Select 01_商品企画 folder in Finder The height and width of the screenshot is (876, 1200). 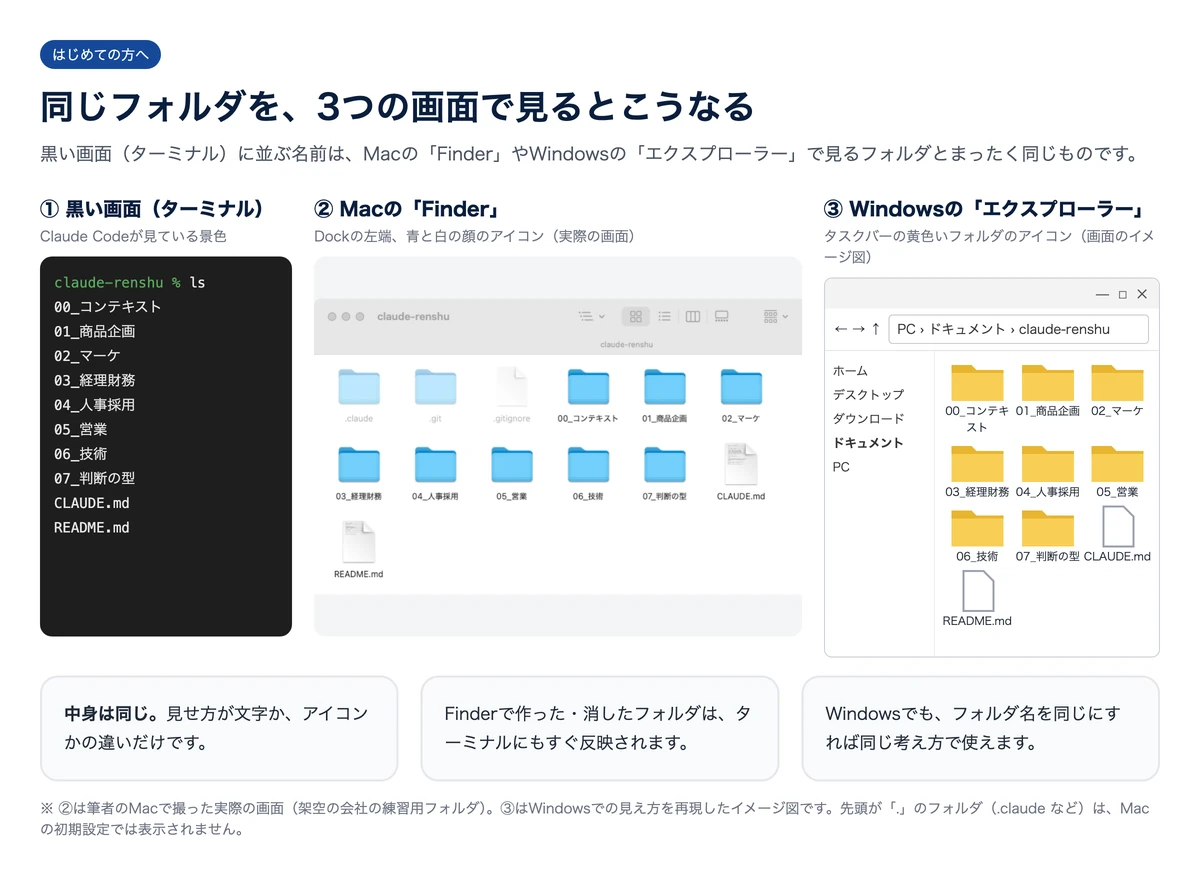(x=664, y=395)
